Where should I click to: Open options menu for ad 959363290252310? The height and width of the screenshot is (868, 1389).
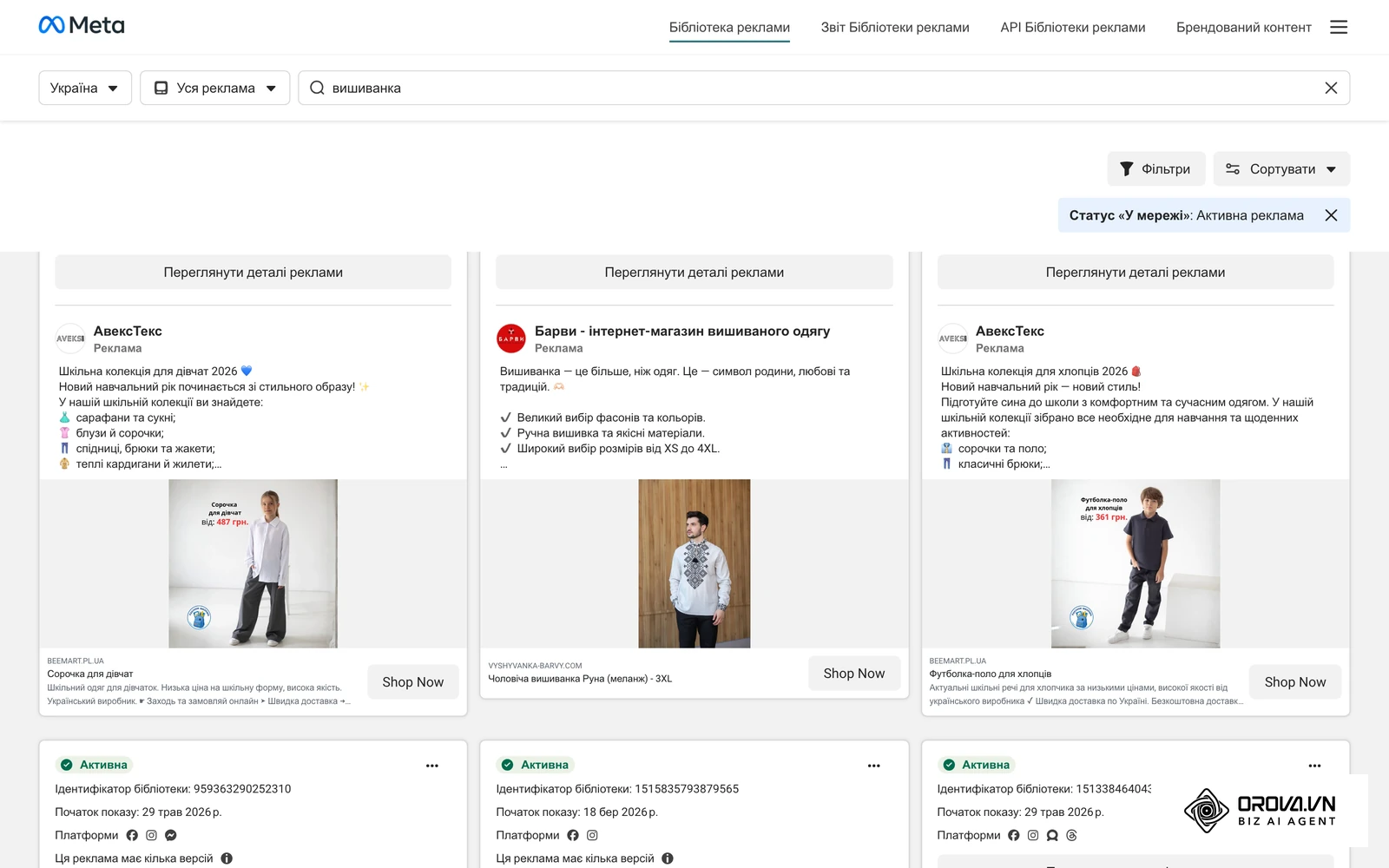pyautogui.click(x=432, y=766)
